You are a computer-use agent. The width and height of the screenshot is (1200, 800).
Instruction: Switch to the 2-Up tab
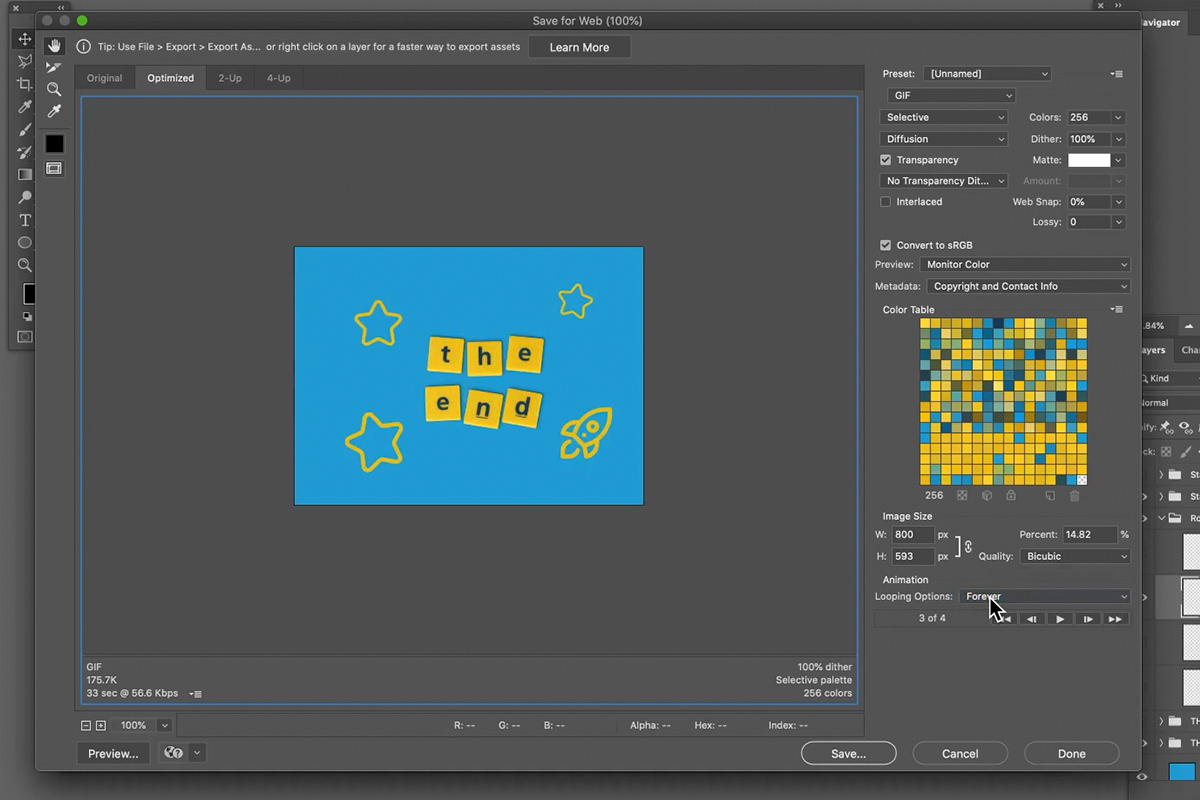(x=229, y=77)
